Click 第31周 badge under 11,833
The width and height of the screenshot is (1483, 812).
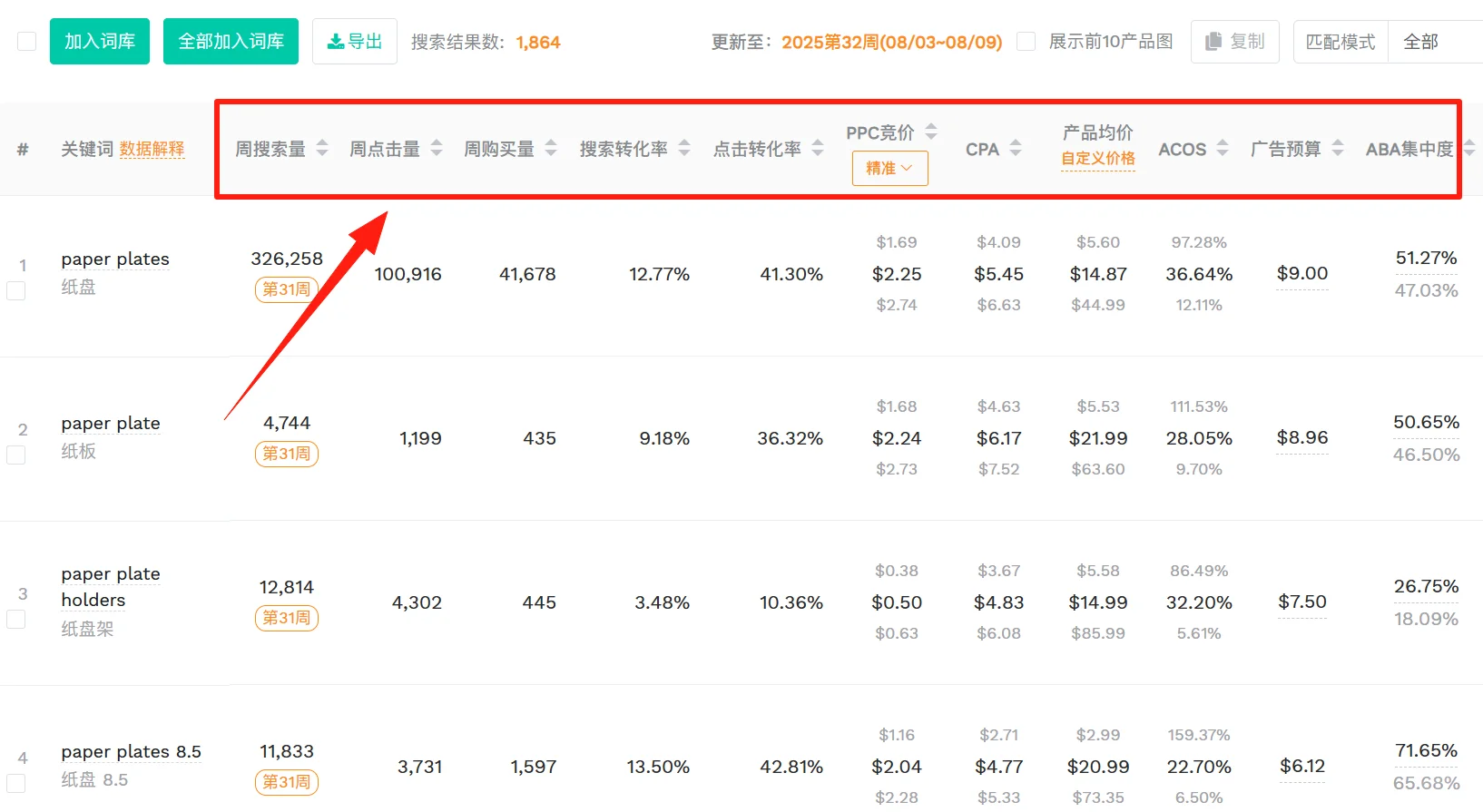[287, 782]
